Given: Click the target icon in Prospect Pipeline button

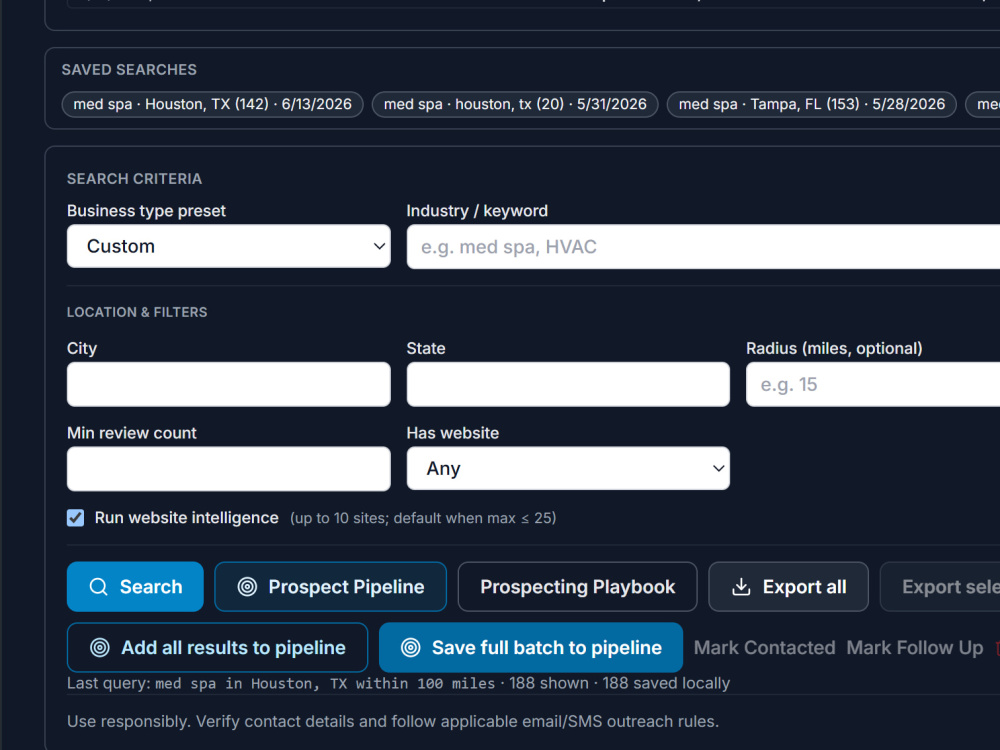Looking at the screenshot, I should (x=247, y=587).
